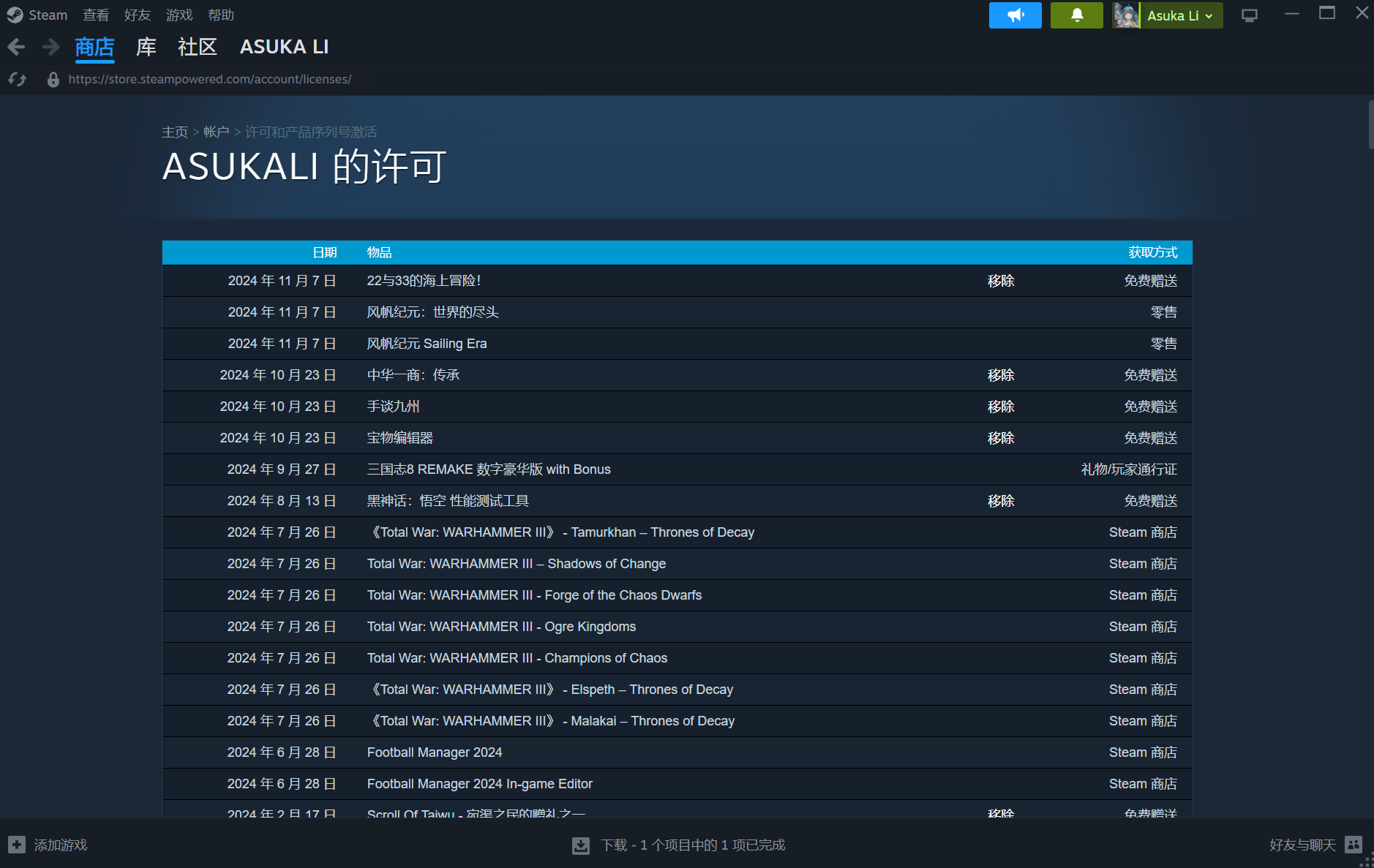The width and height of the screenshot is (1374, 868).
Task: Go forward with the right arrow
Action: point(50,48)
